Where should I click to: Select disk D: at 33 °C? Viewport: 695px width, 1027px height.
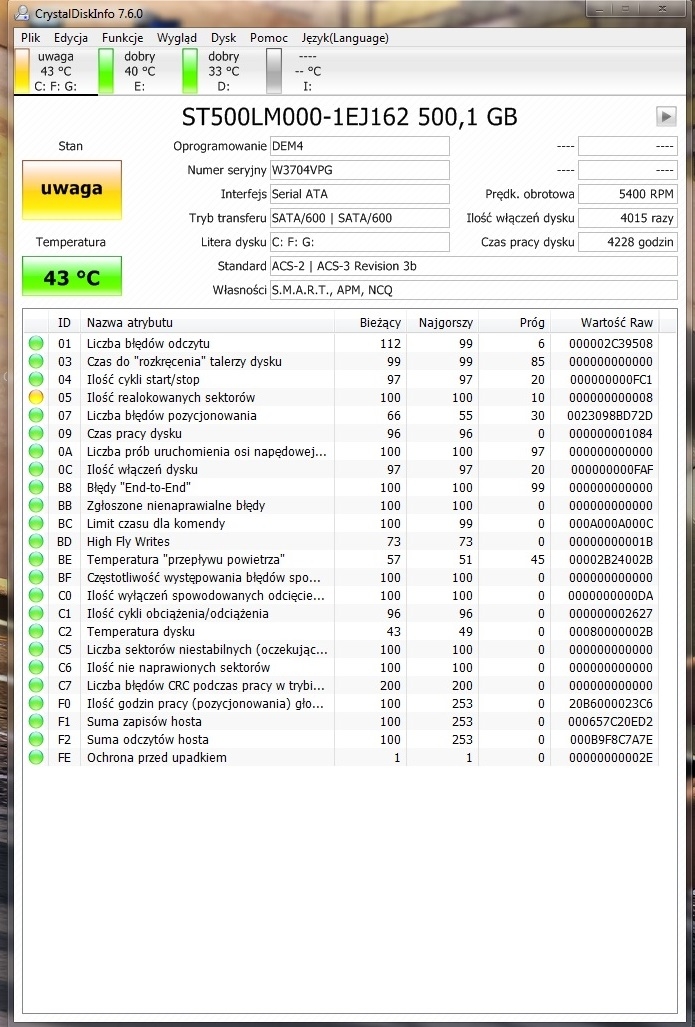(223, 71)
